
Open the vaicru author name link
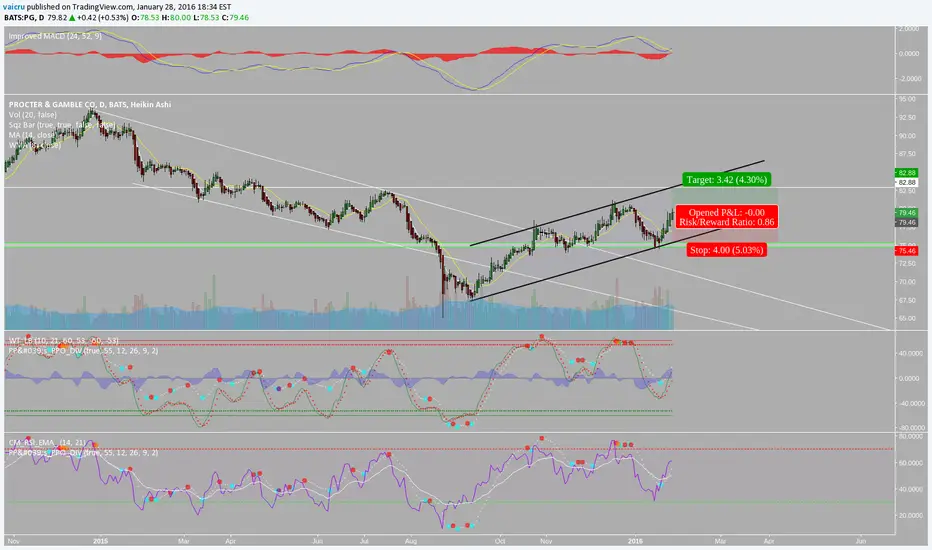(x=14, y=7)
